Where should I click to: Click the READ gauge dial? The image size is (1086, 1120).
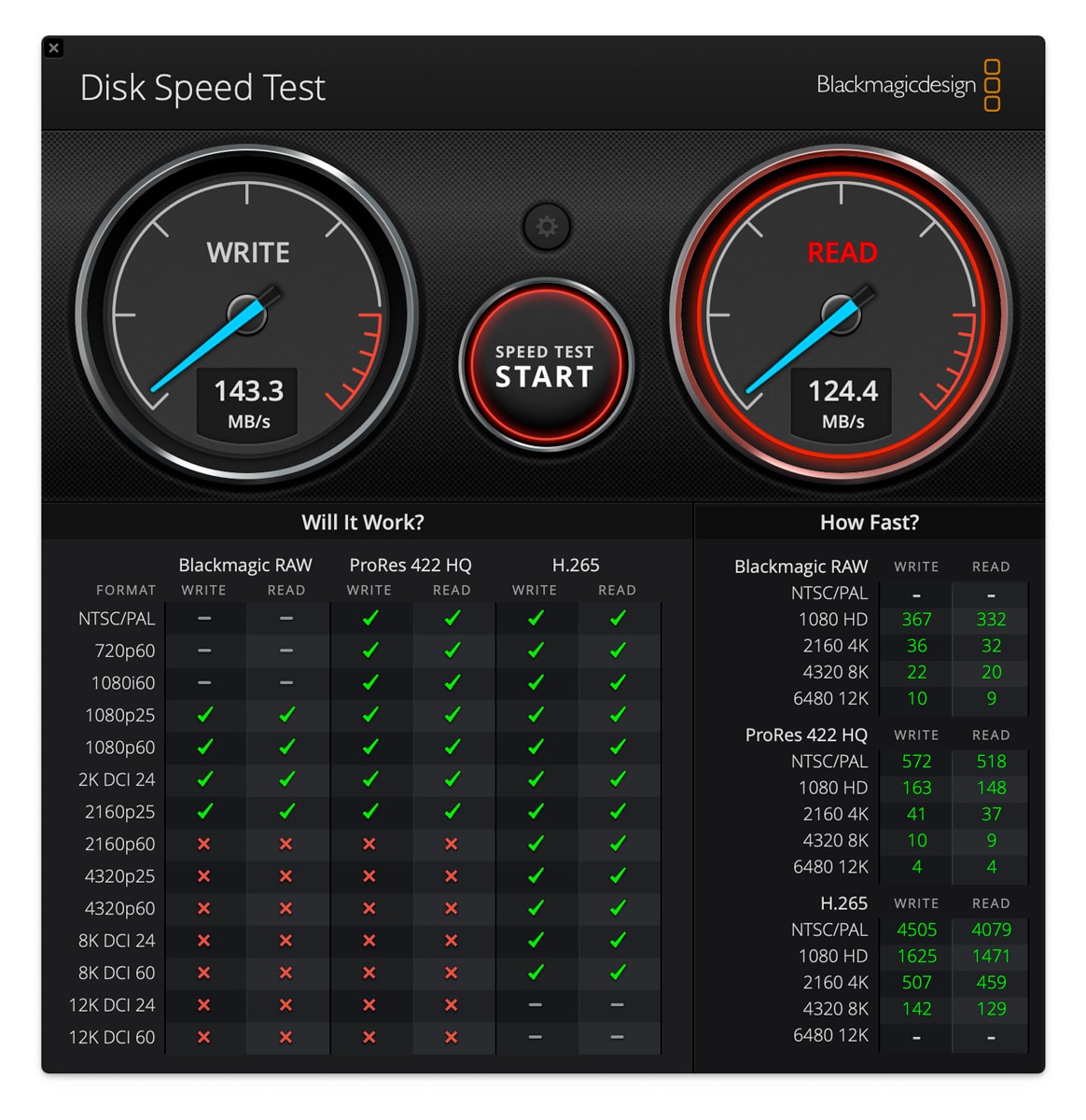(841, 314)
